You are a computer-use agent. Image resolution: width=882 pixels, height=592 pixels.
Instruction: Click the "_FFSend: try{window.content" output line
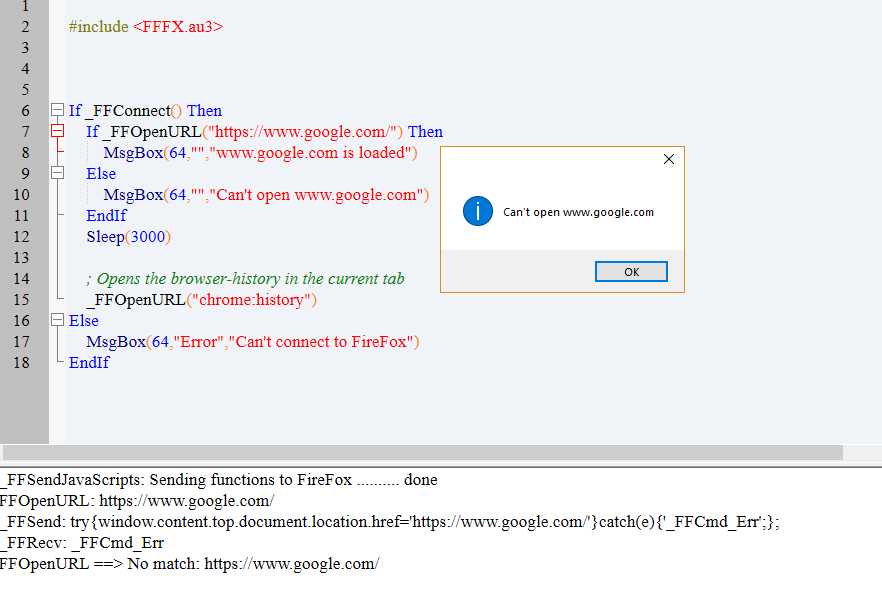390,522
